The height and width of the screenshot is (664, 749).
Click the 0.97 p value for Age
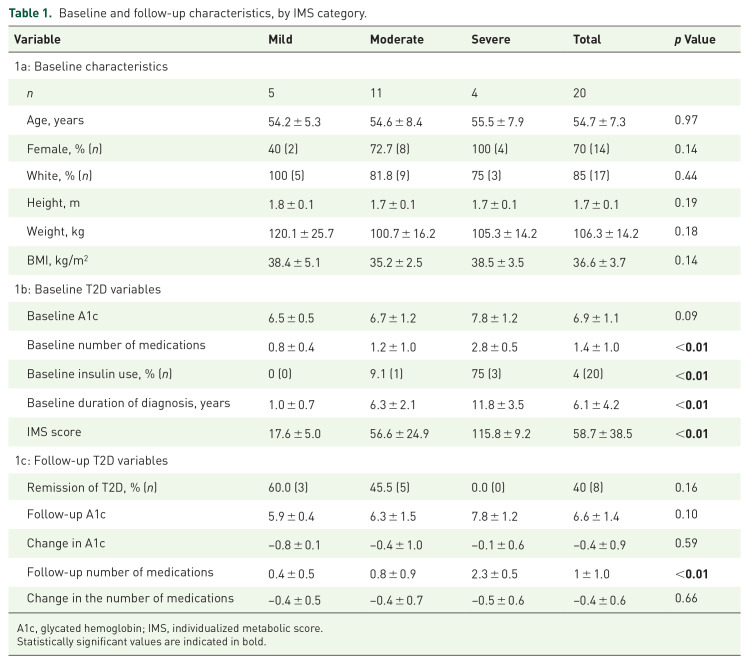(688, 120)
